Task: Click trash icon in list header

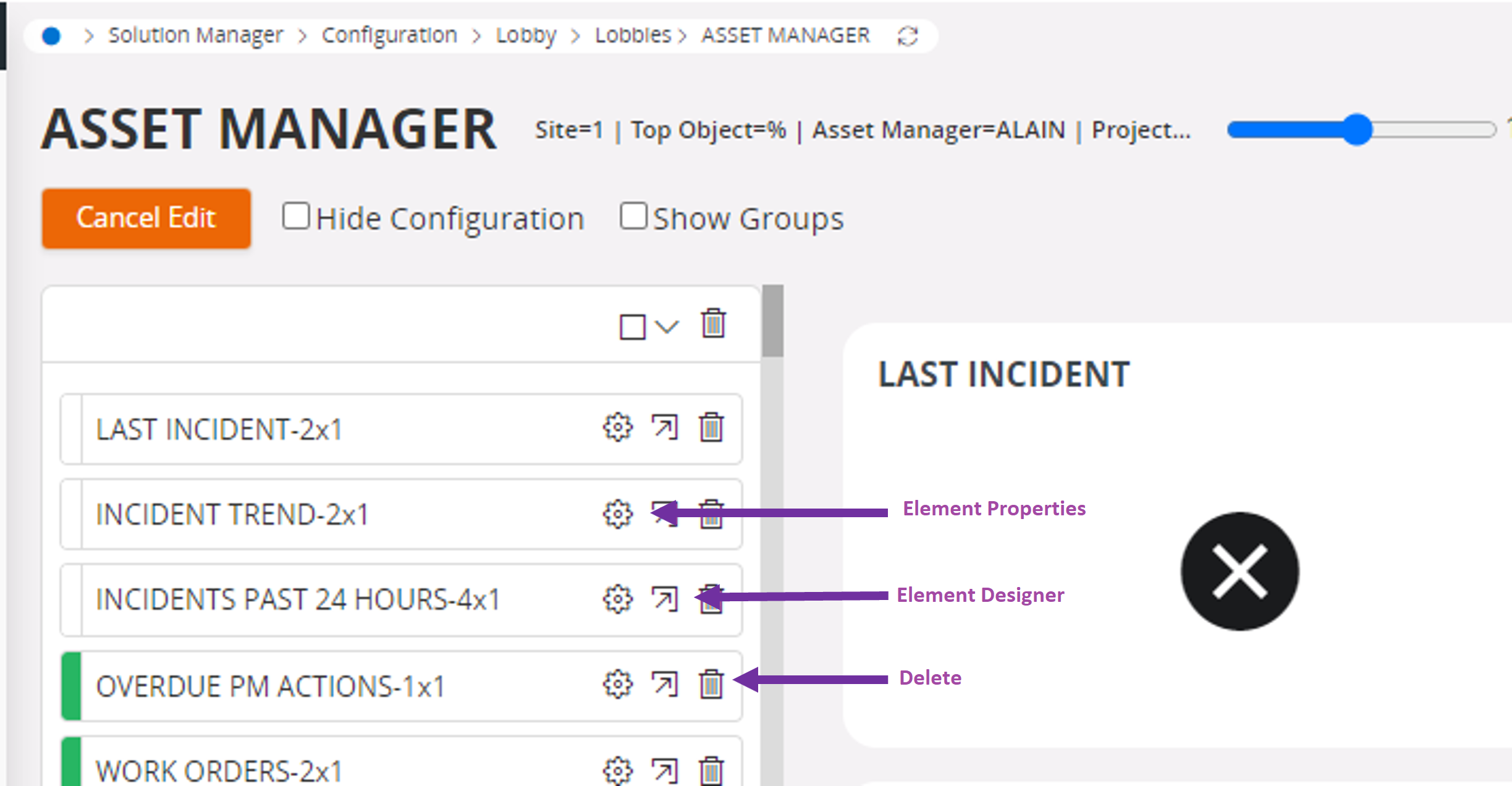Action: [713, 323]
